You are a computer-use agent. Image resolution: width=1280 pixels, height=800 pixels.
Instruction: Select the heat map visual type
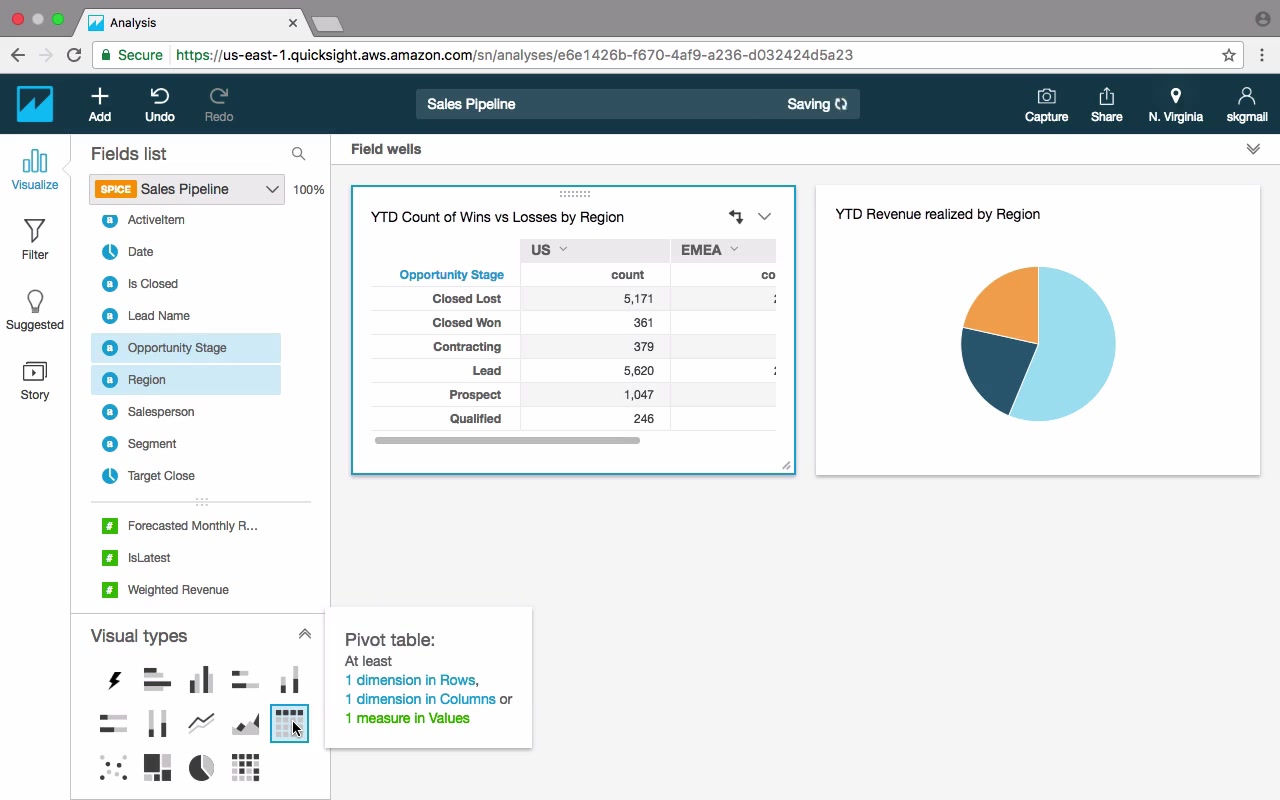coord(245,767)
